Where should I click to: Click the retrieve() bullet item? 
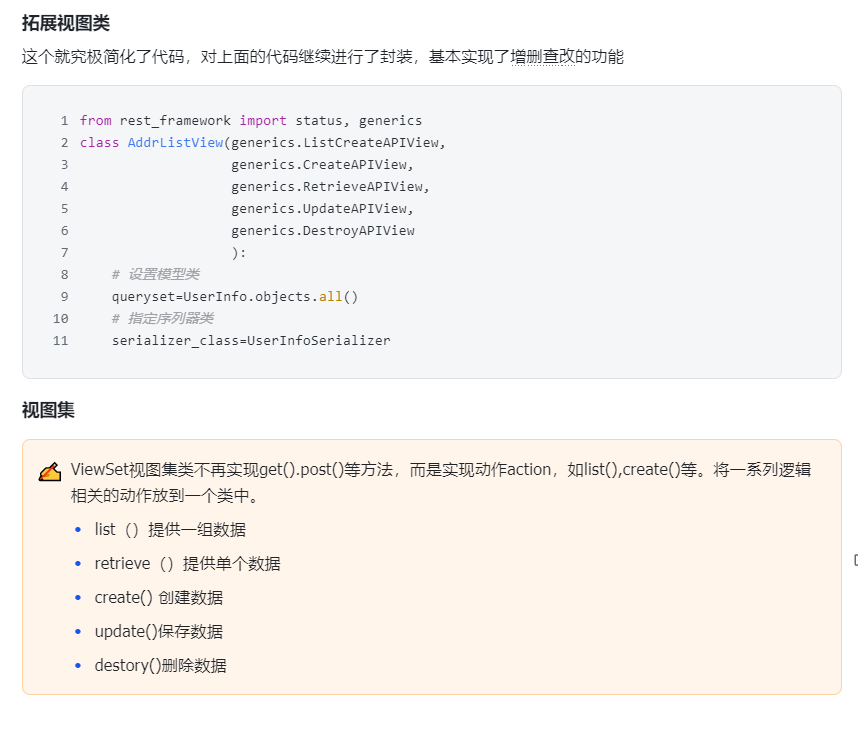[x=187, y=564]
